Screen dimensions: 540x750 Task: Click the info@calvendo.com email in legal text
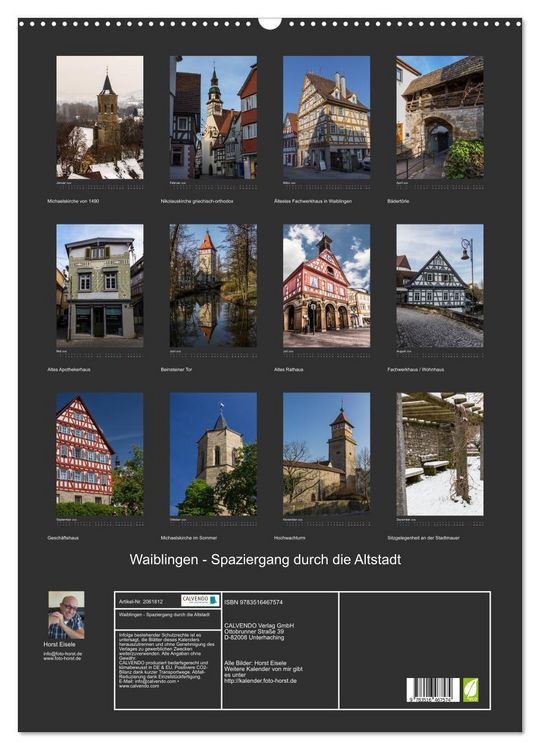coord(153,682)
